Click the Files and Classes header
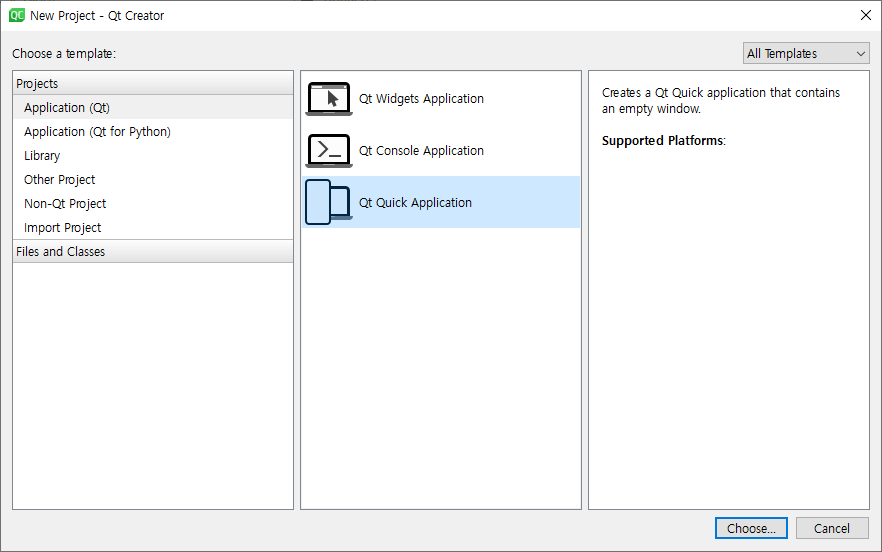The height and width of the screenshot is (552, 882). tap(153, 252)
